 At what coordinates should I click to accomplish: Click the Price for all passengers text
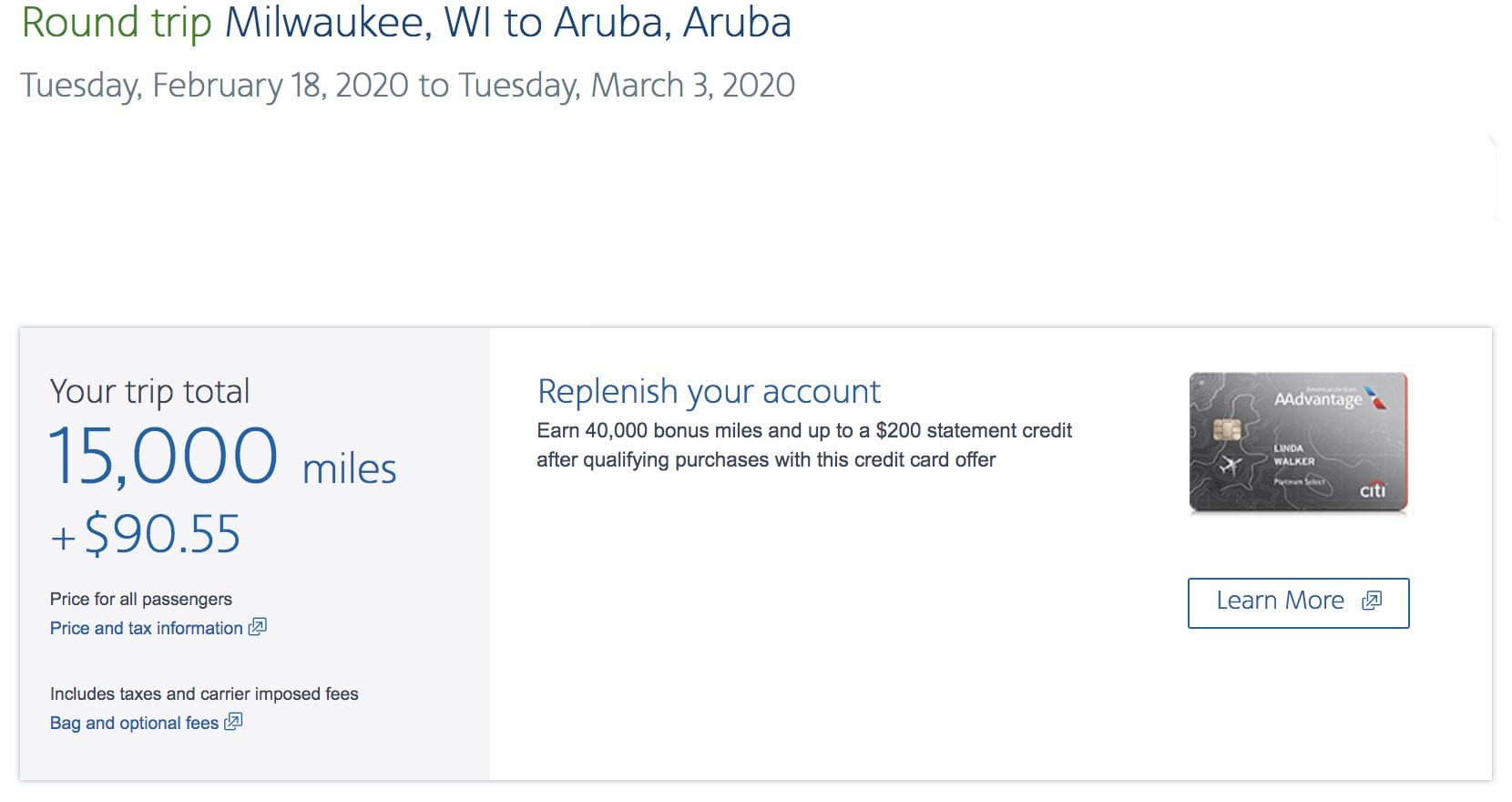pyautogui.click(x=141, y=599)
